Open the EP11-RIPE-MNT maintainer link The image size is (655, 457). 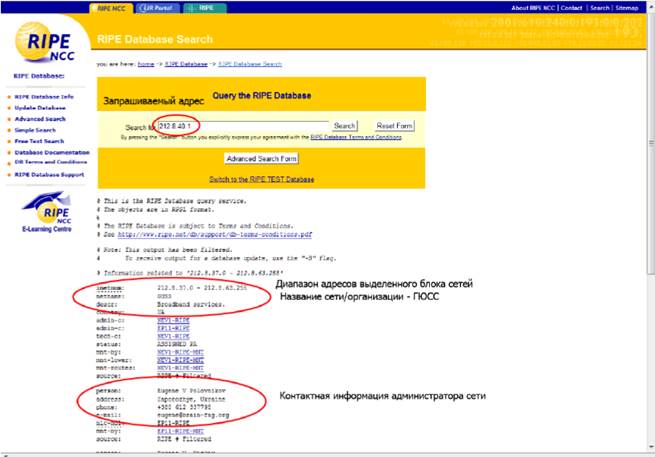(x=180, y=431)
